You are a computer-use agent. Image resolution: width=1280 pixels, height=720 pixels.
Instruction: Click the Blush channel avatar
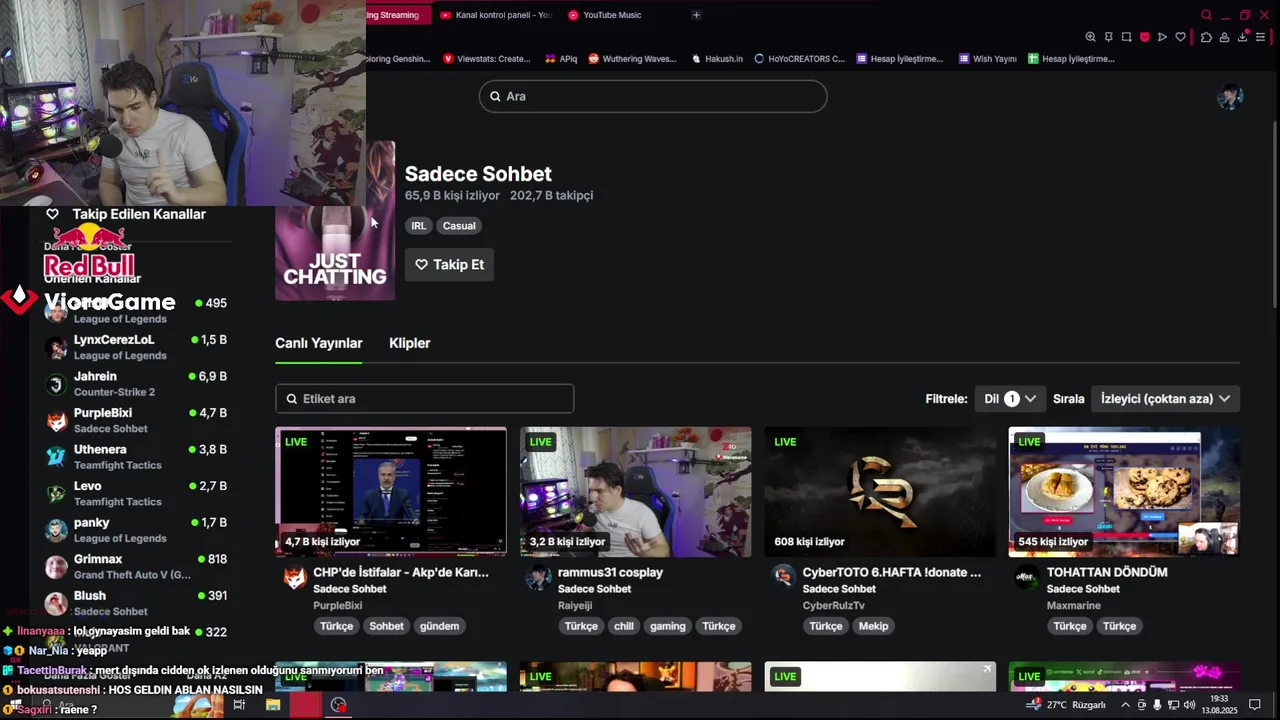point(57,603)
